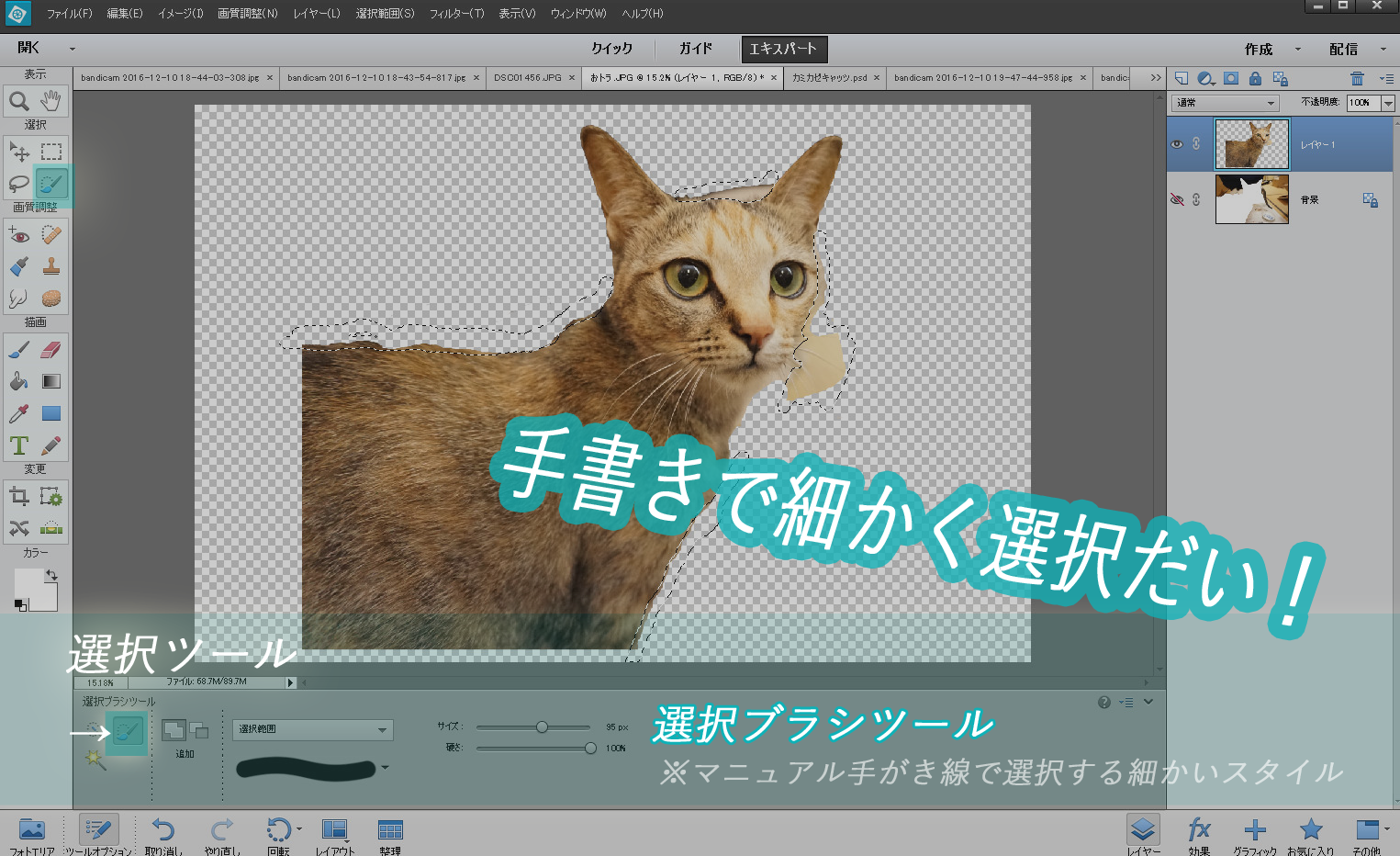Select the Zoom magnifier tool

(x=19, y=101)
